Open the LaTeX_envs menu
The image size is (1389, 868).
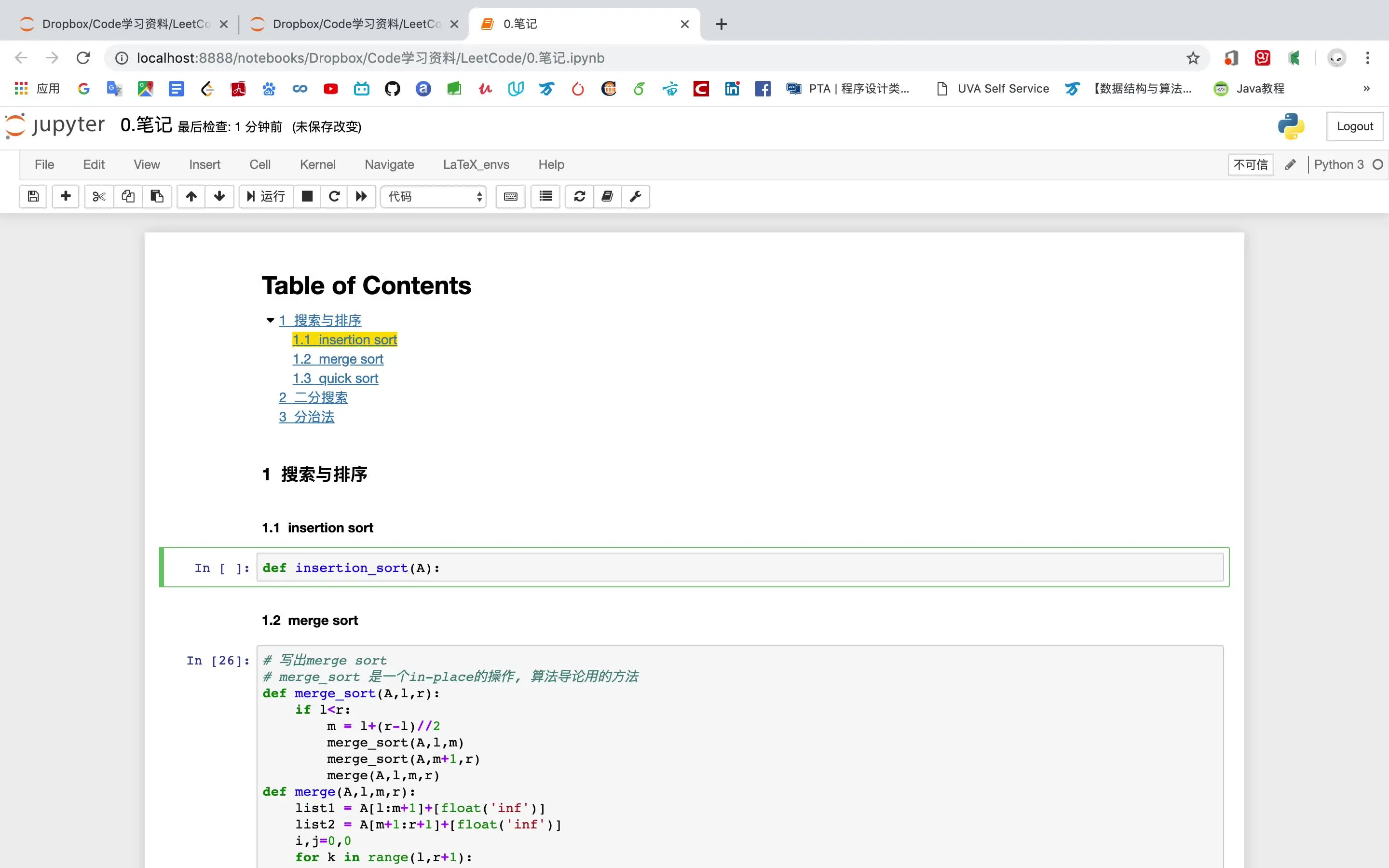pos(476,165)
